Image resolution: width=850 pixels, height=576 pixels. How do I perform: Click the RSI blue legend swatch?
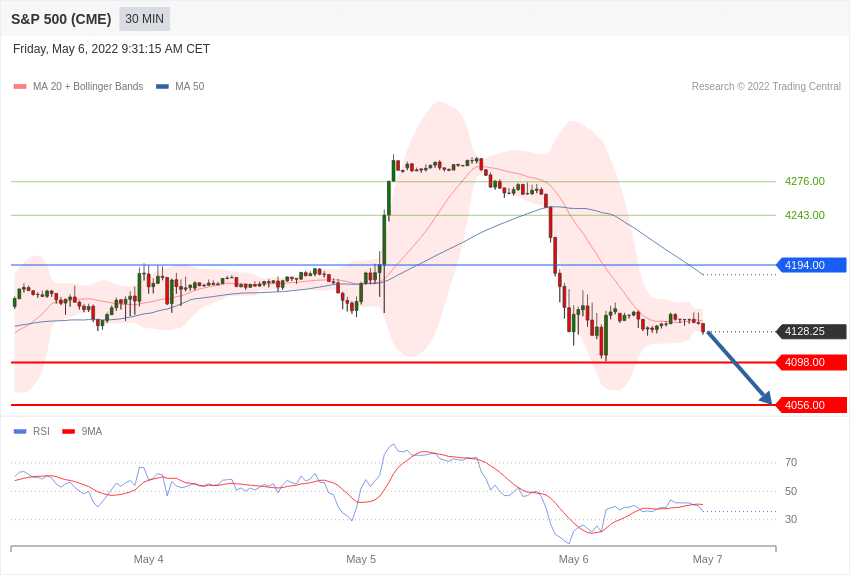[20, 431]
